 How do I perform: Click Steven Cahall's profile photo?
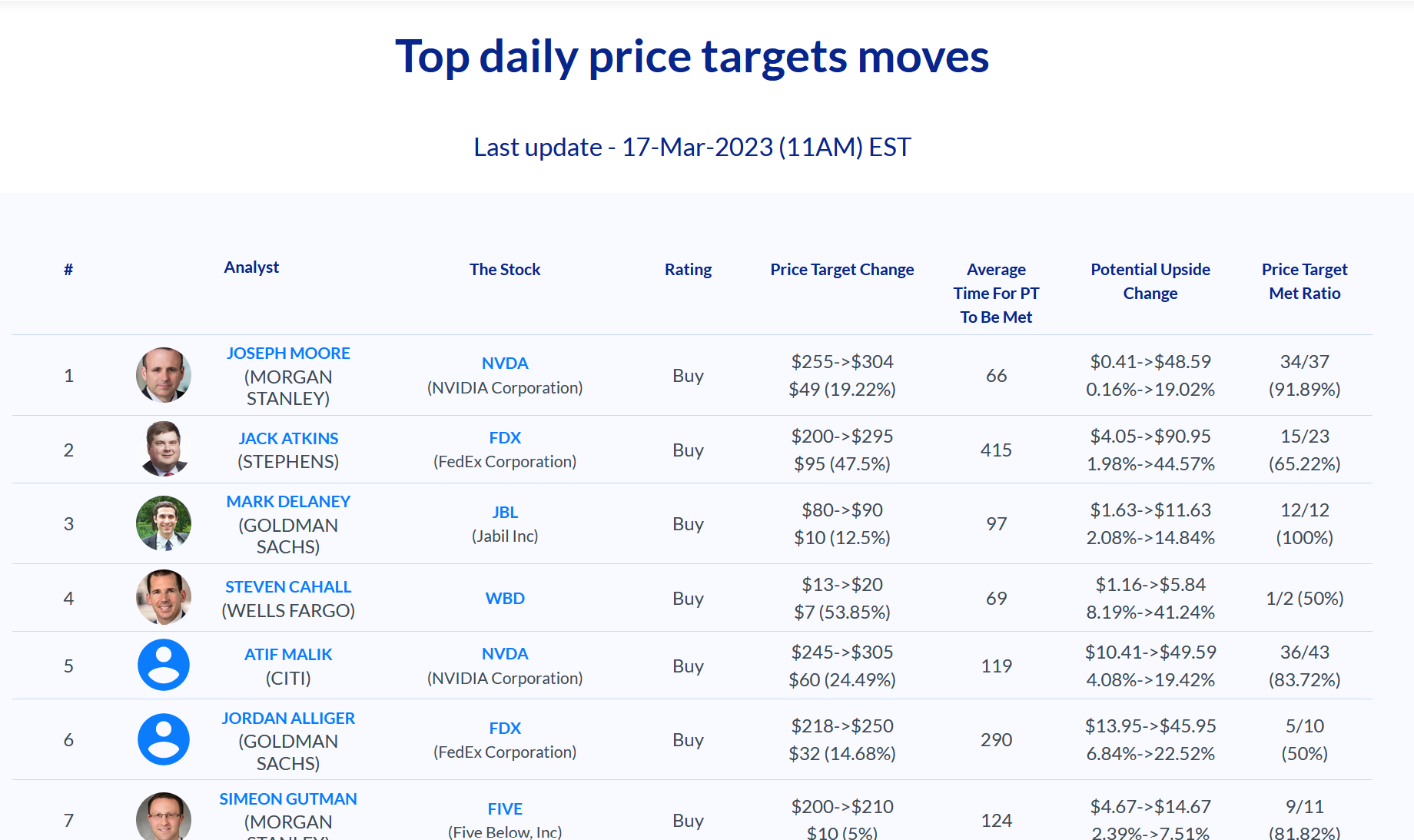point(164,597)
